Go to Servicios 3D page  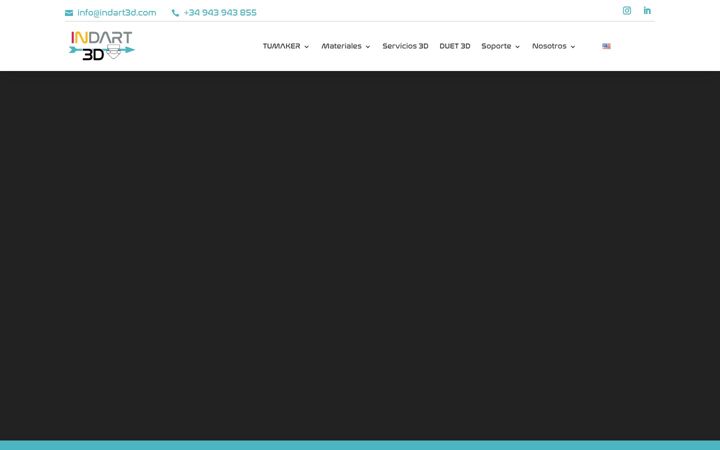point(405,46)
